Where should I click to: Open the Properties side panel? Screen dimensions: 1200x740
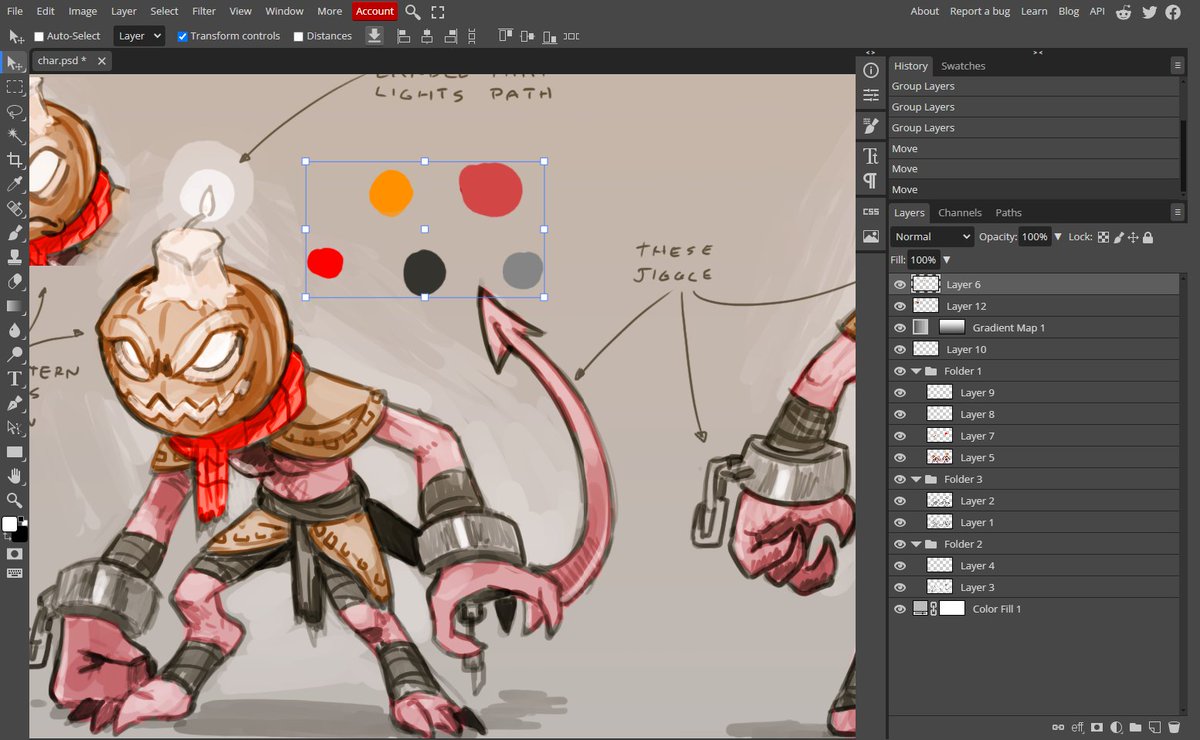tap(871, 95)
